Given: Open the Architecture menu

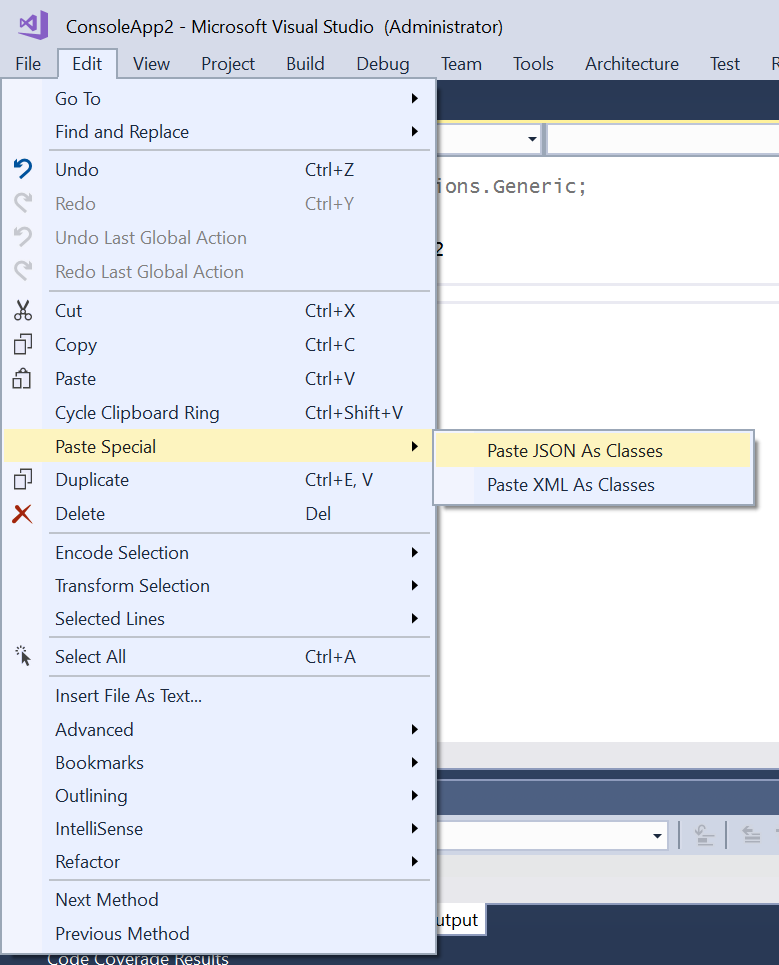Looking at the screenshot, I should coord(631,63).
